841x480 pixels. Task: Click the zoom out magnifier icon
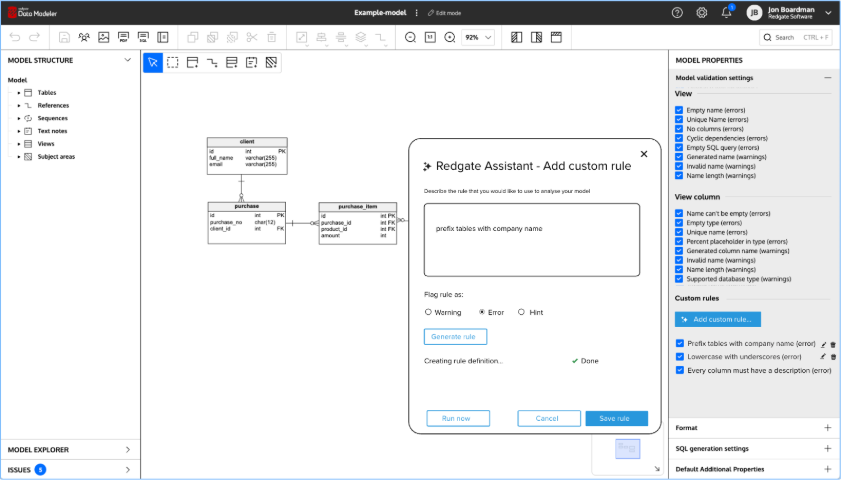(410, 37)
